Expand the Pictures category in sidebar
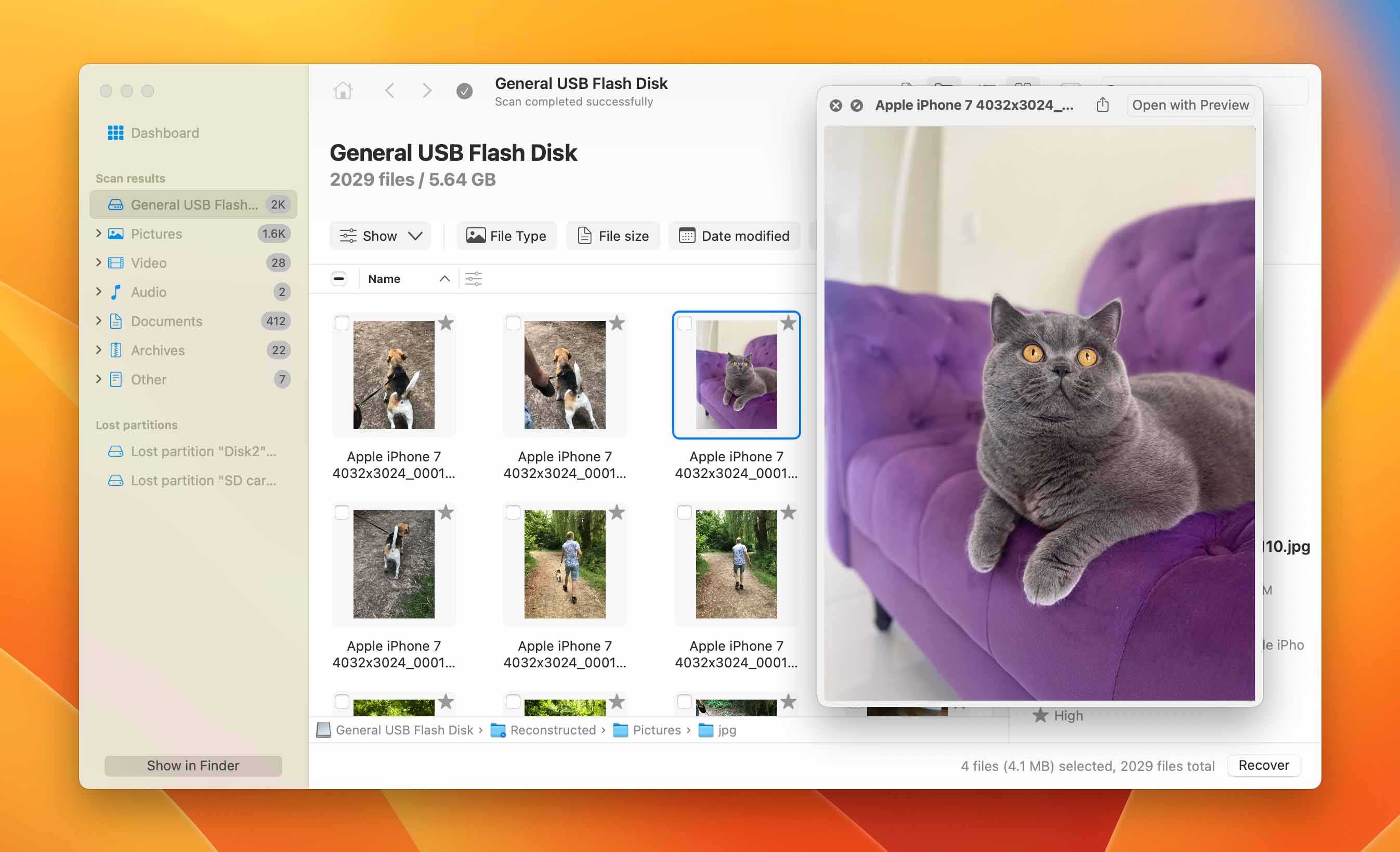This screenshot has height=852, width=1400. pyautogui.click(x=97, y=233)
